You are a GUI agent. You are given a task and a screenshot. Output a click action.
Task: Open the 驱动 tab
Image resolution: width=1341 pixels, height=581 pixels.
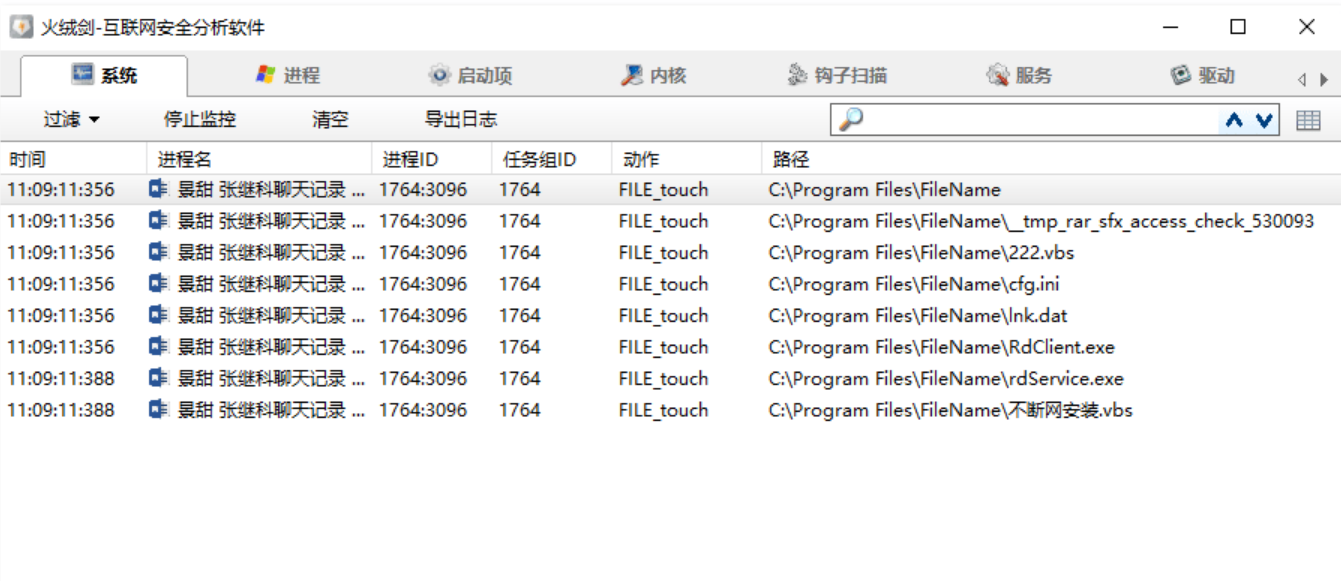pyautogui.click(x=1203, y=75)
